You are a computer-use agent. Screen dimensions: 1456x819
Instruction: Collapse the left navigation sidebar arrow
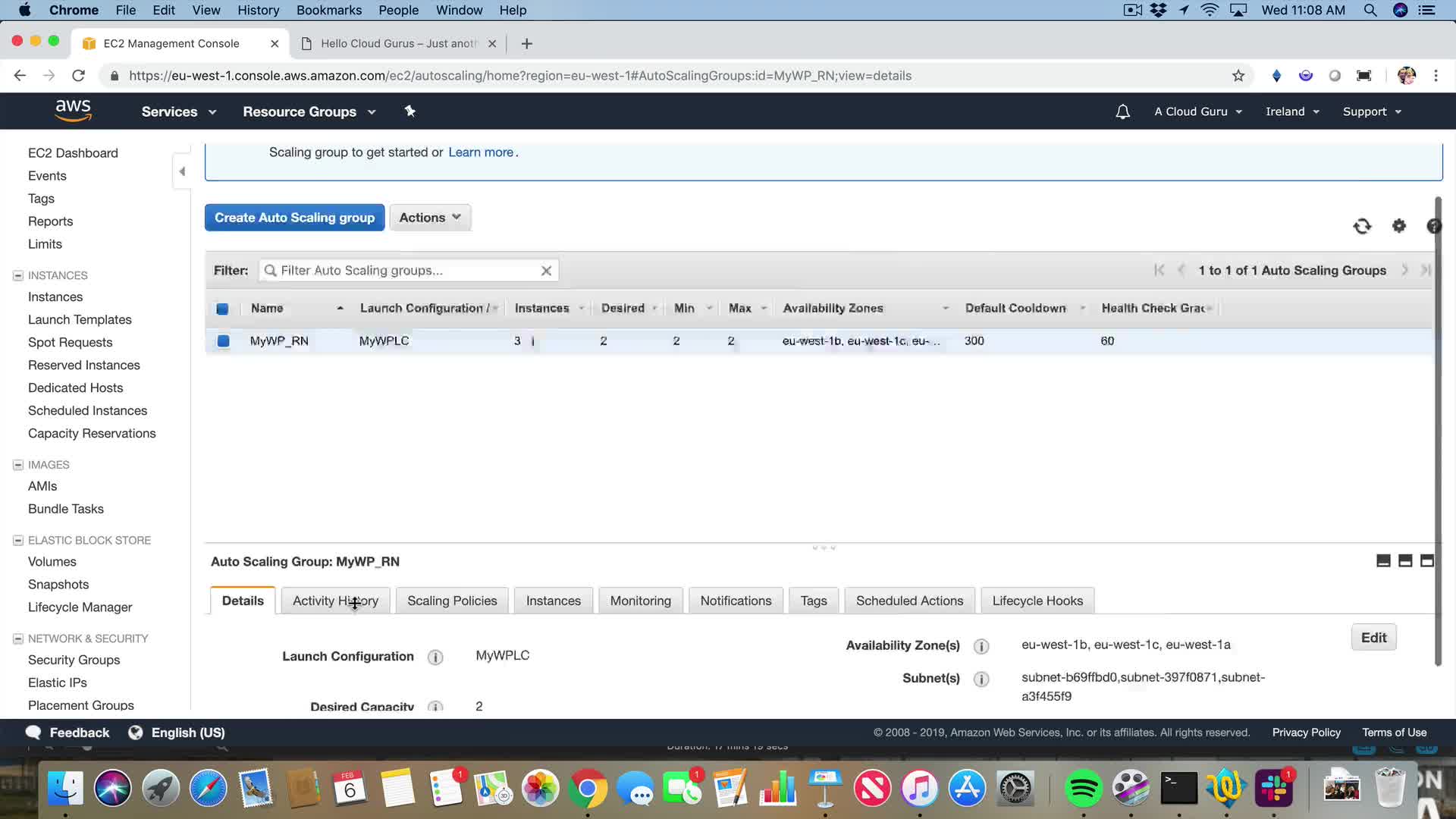(x=182, y=171)
